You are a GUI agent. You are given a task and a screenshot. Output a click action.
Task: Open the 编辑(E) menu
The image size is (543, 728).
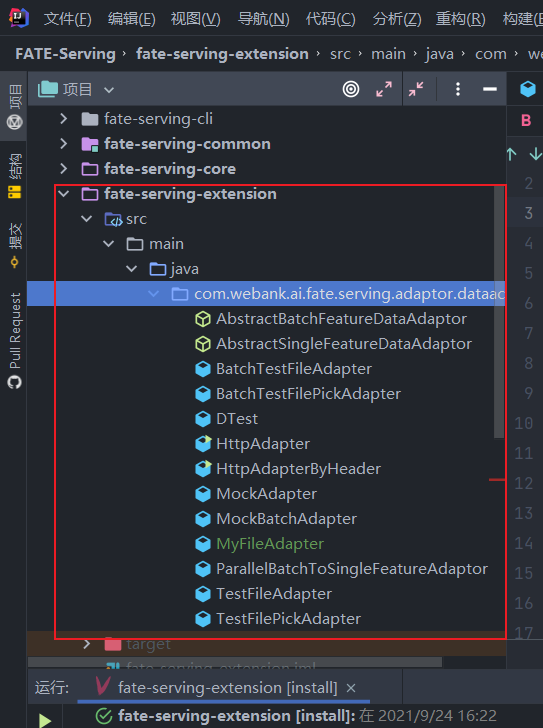[132, 19]
